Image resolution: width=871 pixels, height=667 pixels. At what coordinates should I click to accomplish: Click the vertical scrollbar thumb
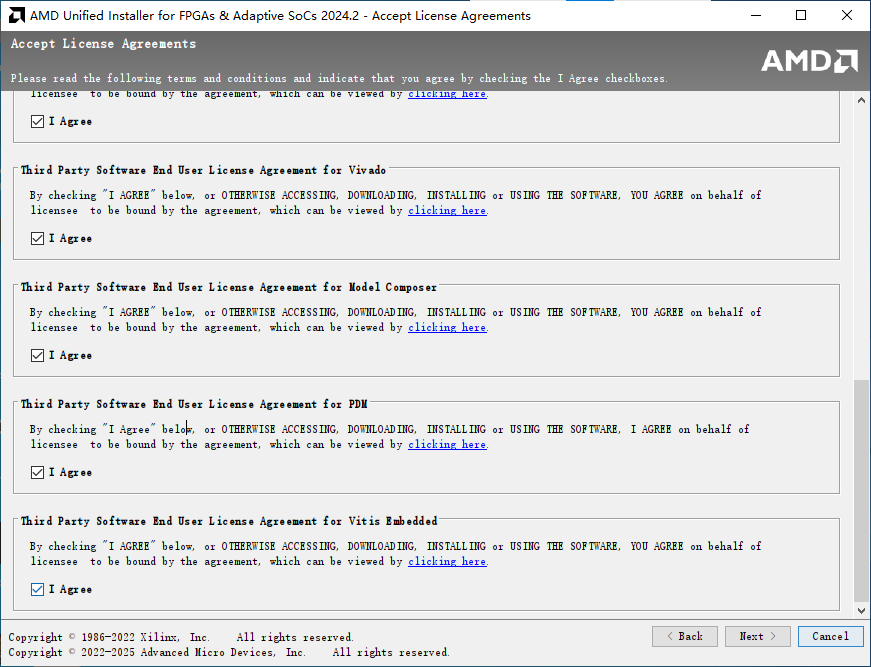pos(861,490)
